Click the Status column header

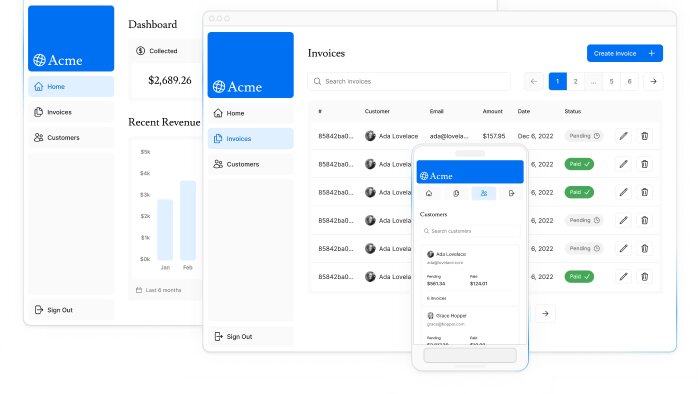click(572, 111)
